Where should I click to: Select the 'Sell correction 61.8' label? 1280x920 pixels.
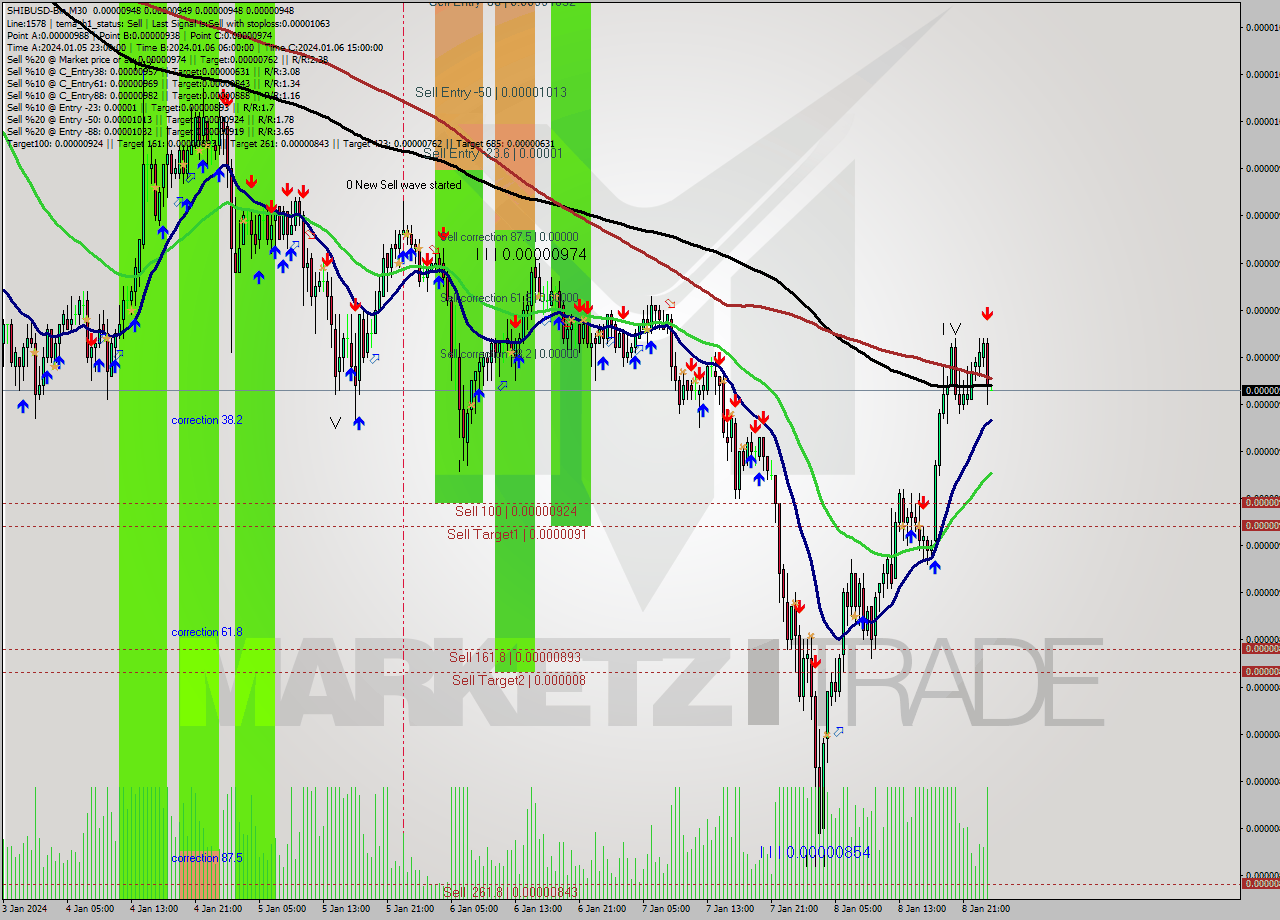pyautogui.click(x=510, y=298)
